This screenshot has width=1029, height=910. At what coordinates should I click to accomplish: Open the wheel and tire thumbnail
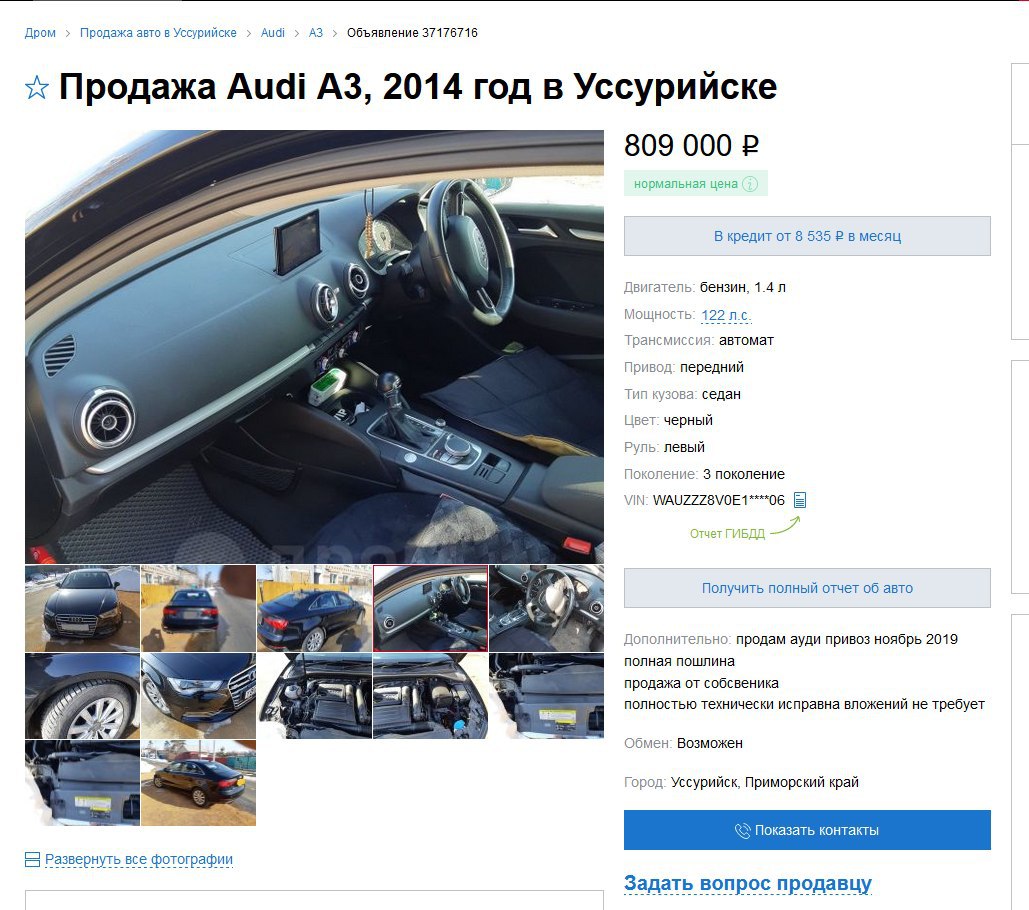[82, 696]
